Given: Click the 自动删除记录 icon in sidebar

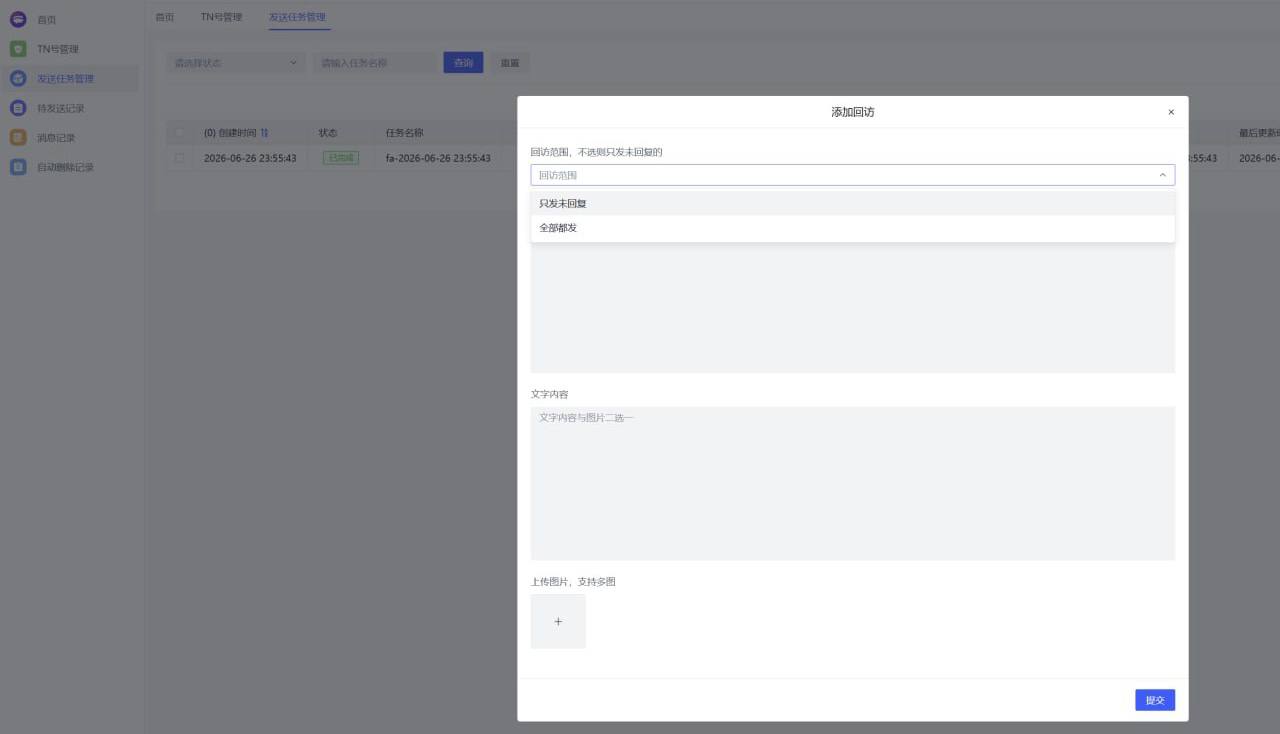Looking at the screenshot, I should (18, 167).
